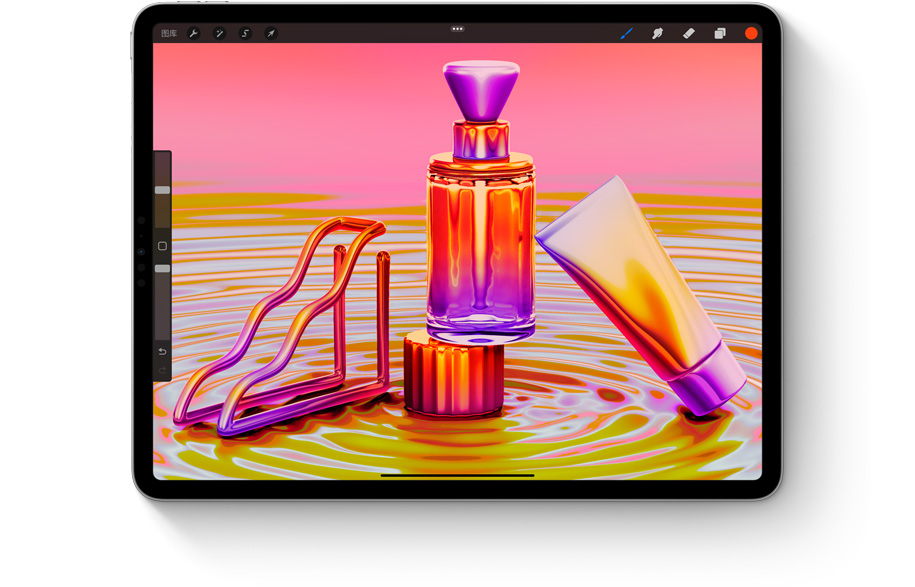
Task: Open the Layers panel icon
Action: point(720,33)
